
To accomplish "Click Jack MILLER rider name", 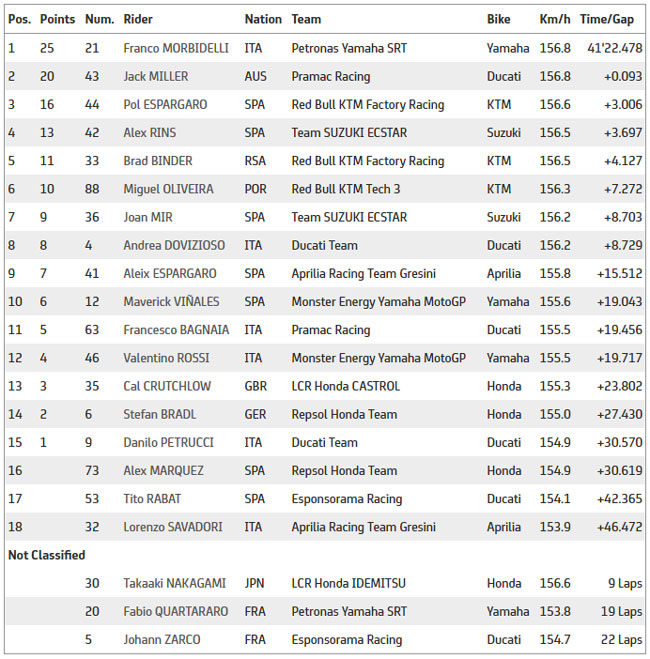I will (x=155, y=76).
